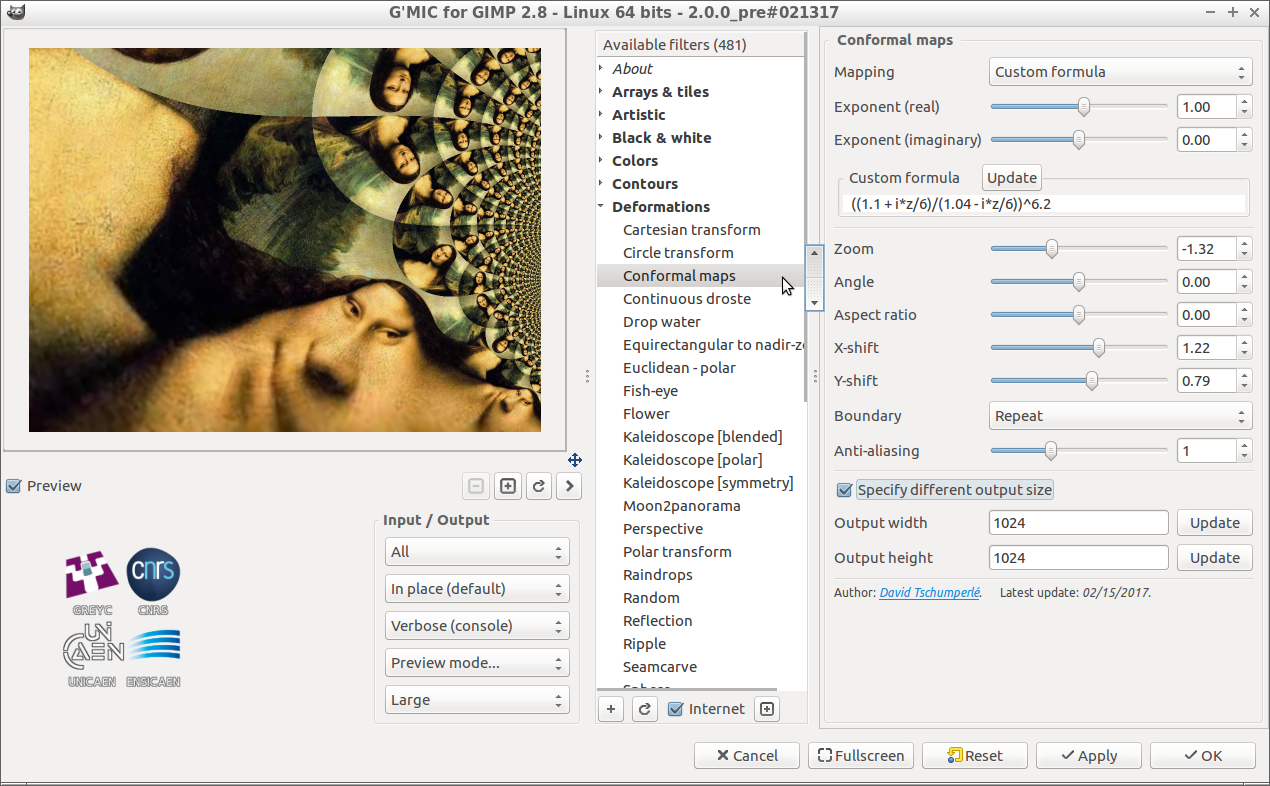Open the In place (default) output dropdown
The image size is (1270, 786).
(477, 589)
